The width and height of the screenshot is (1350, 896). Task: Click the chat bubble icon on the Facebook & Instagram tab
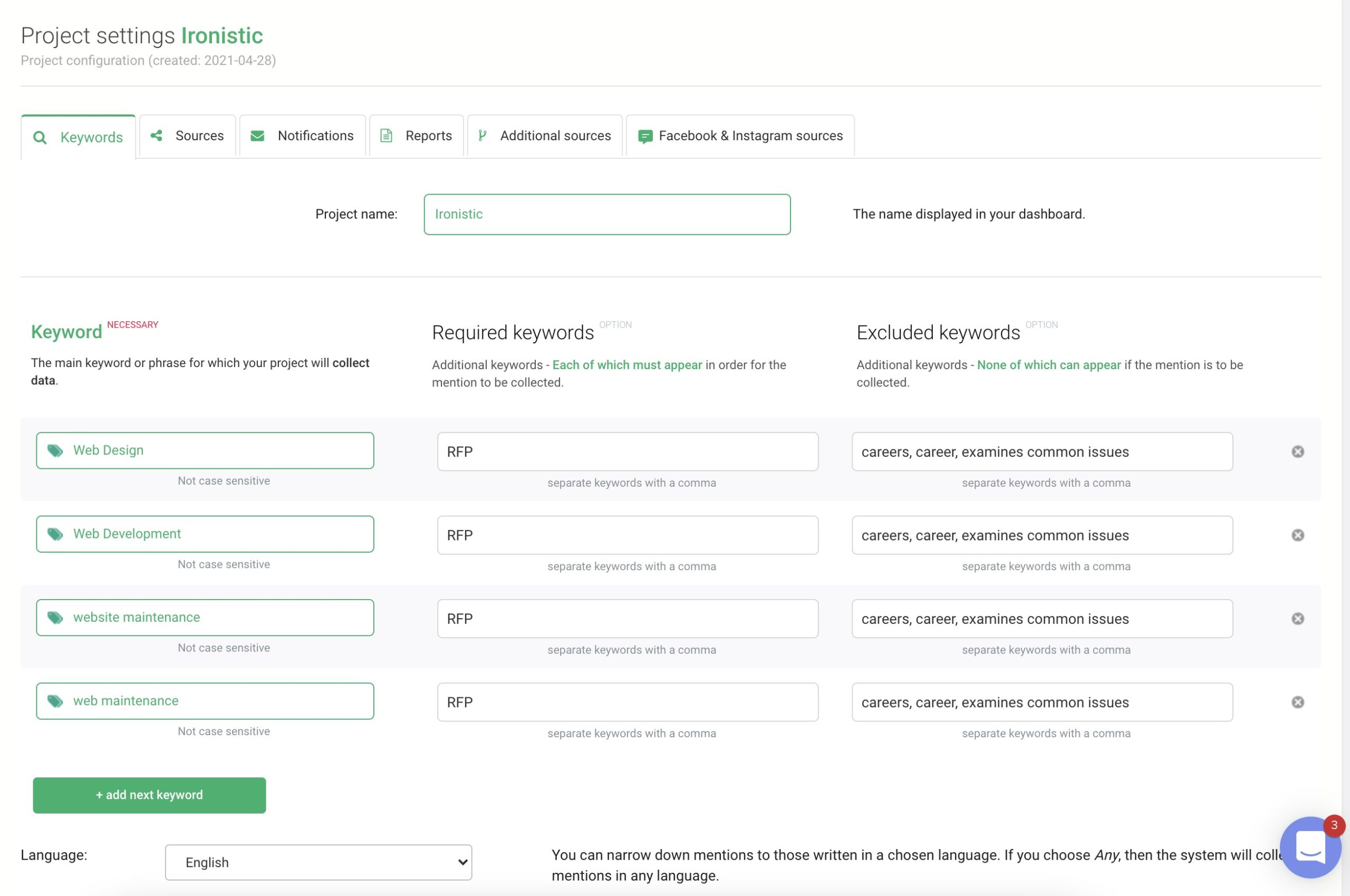click(645, 137)
